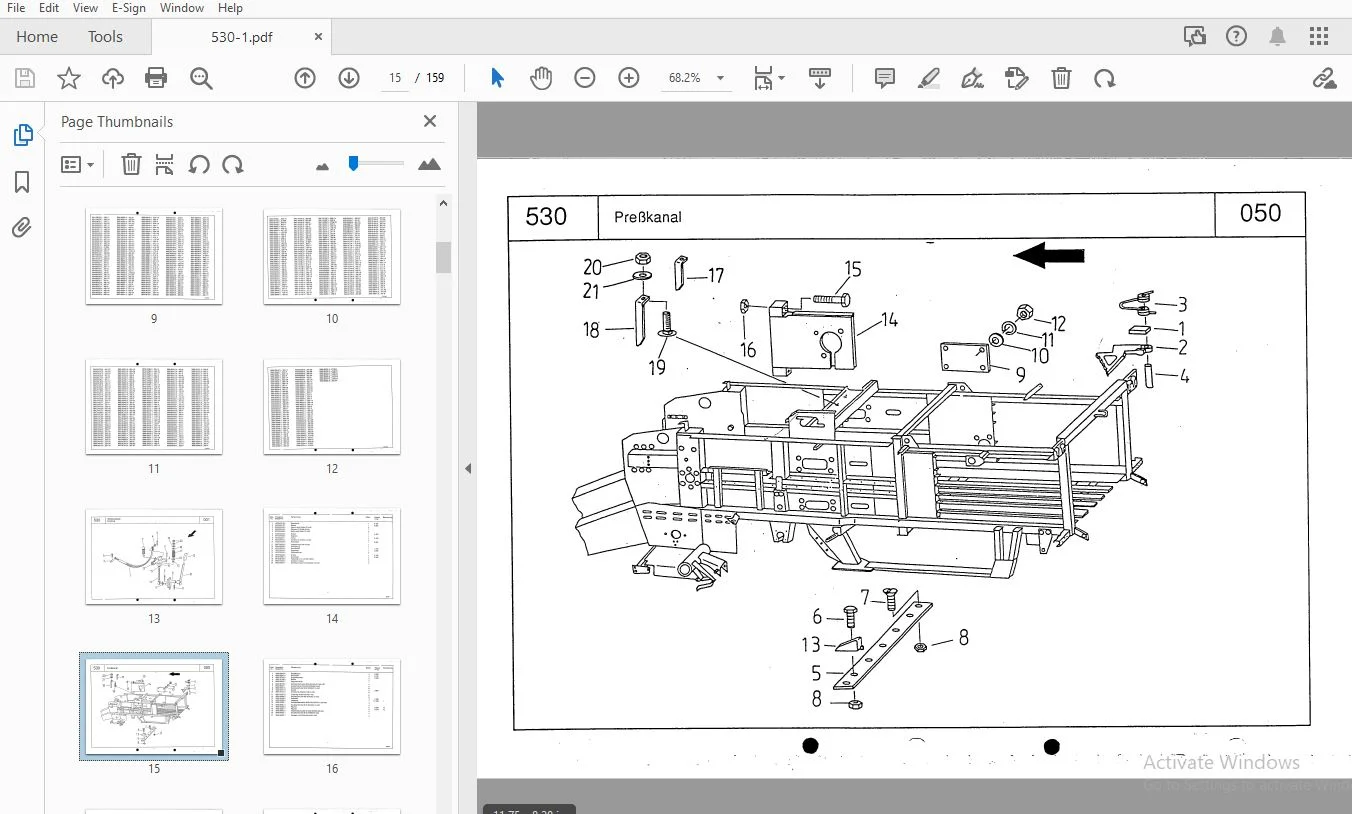Zoom out with the minus button
This screenshot has height=814, width=1352.
click(585, 78)
